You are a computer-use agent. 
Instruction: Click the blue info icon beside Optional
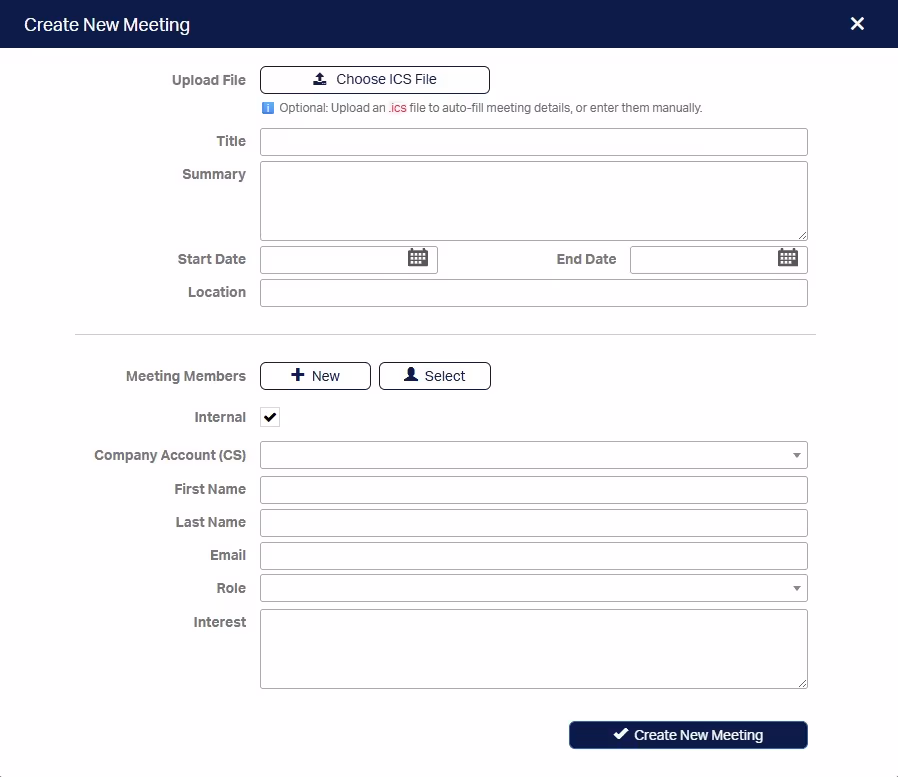[267, 108]
